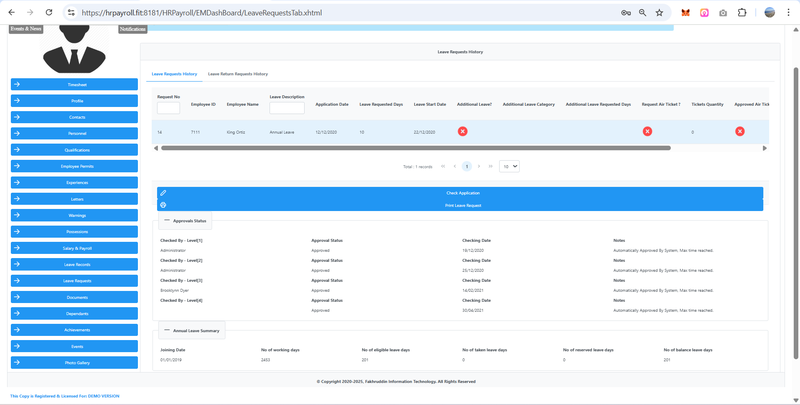Click the Print Leave Request button
Image resolution: width=800 pixels, height=405 pixels.
pos(460,205)
